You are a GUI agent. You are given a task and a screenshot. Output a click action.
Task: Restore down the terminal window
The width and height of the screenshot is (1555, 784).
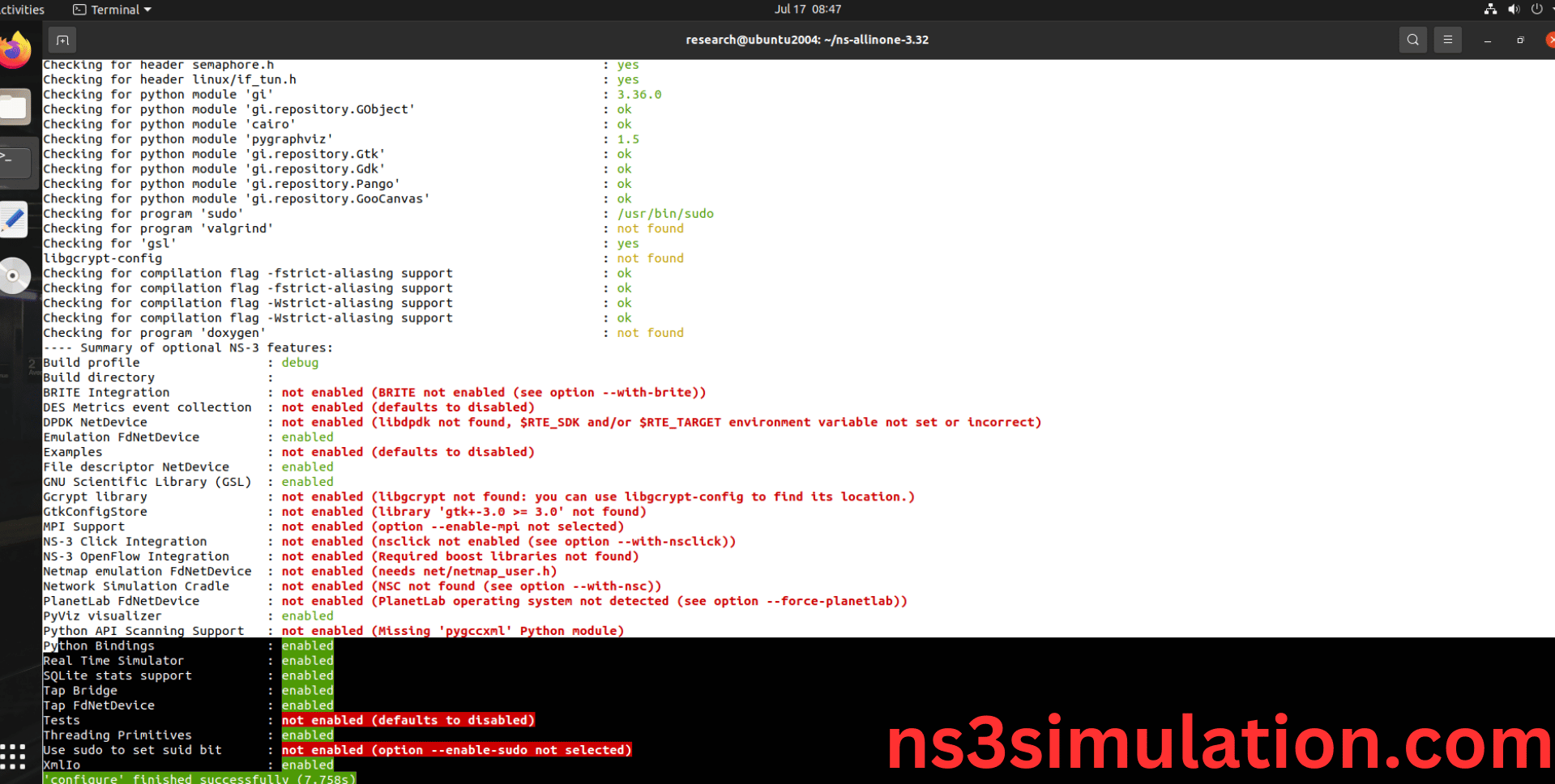(1520, 39)
